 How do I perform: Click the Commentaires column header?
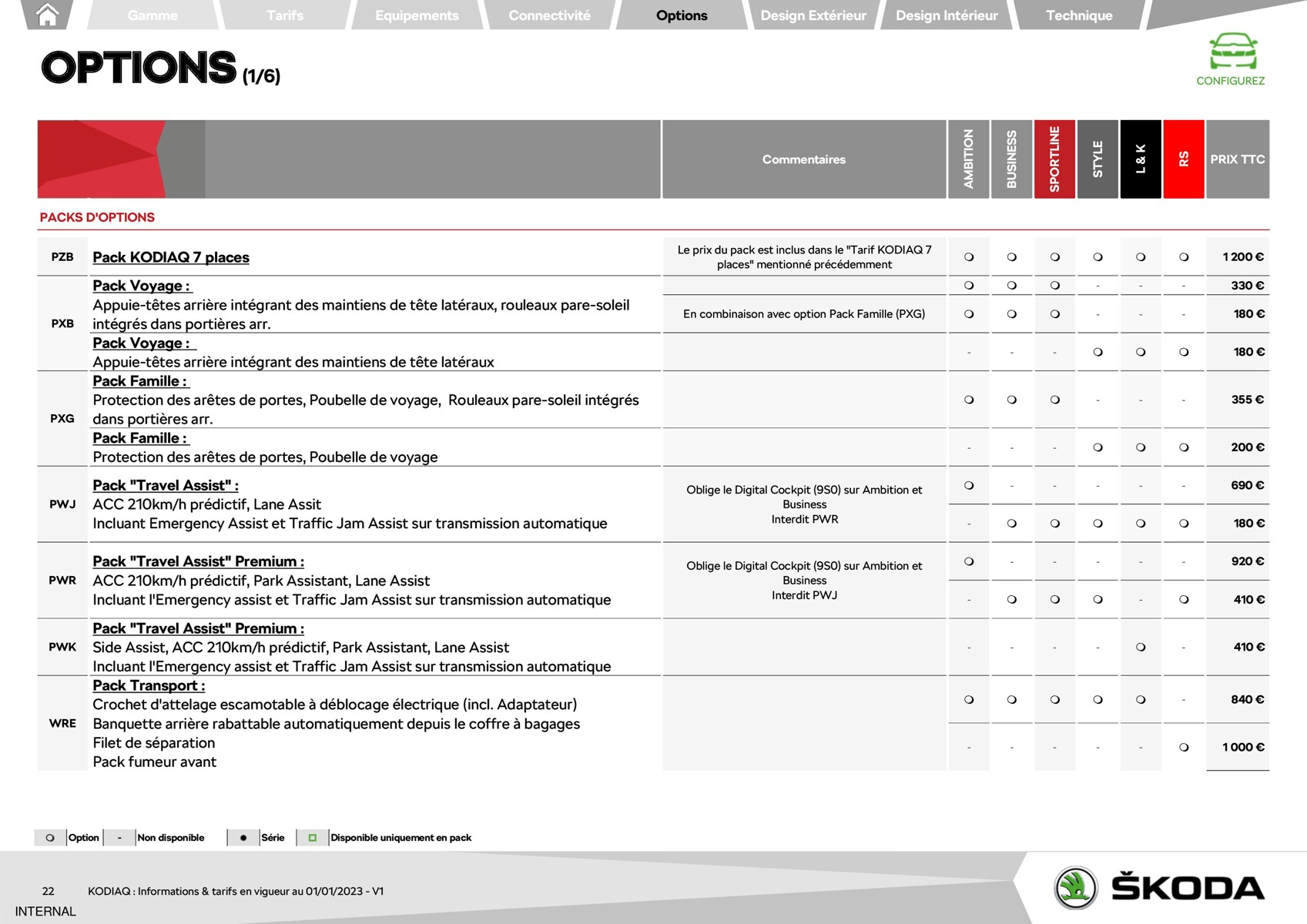point(804,159)
